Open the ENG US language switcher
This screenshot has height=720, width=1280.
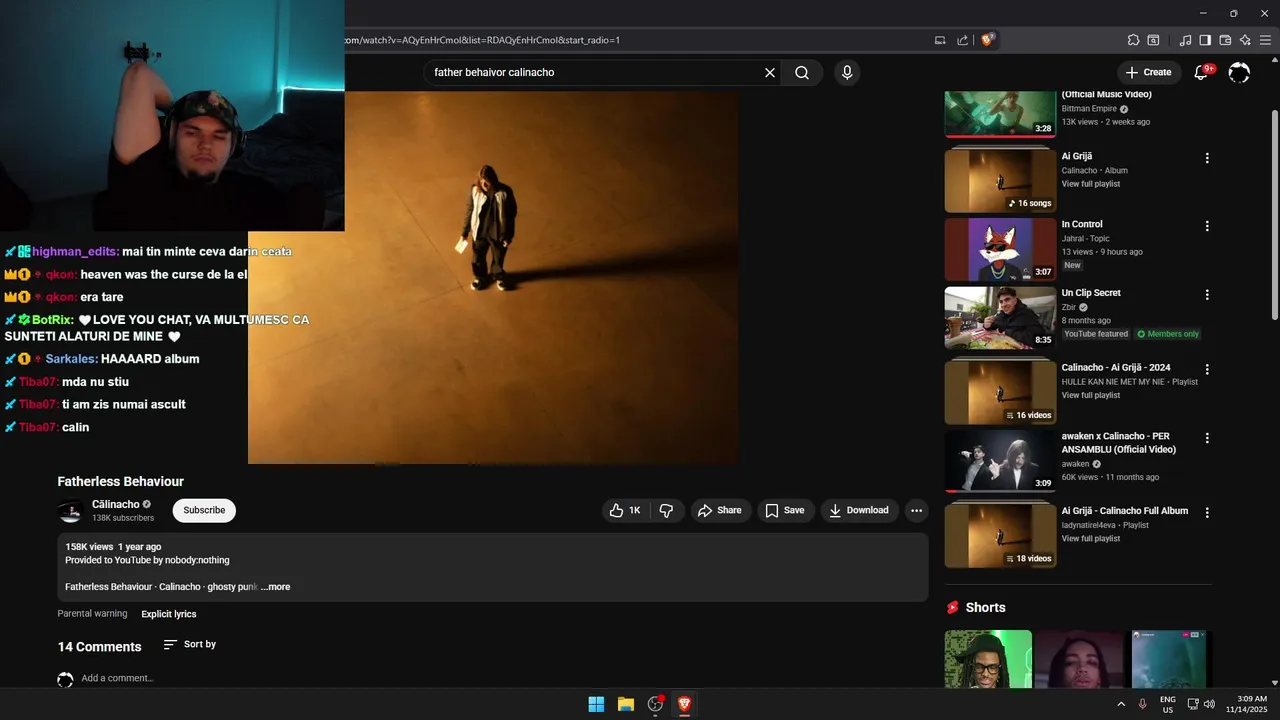[1167, 704]
